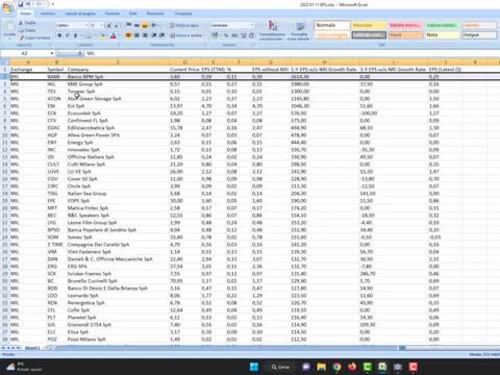Toggle middle vertical alignment

137,25
